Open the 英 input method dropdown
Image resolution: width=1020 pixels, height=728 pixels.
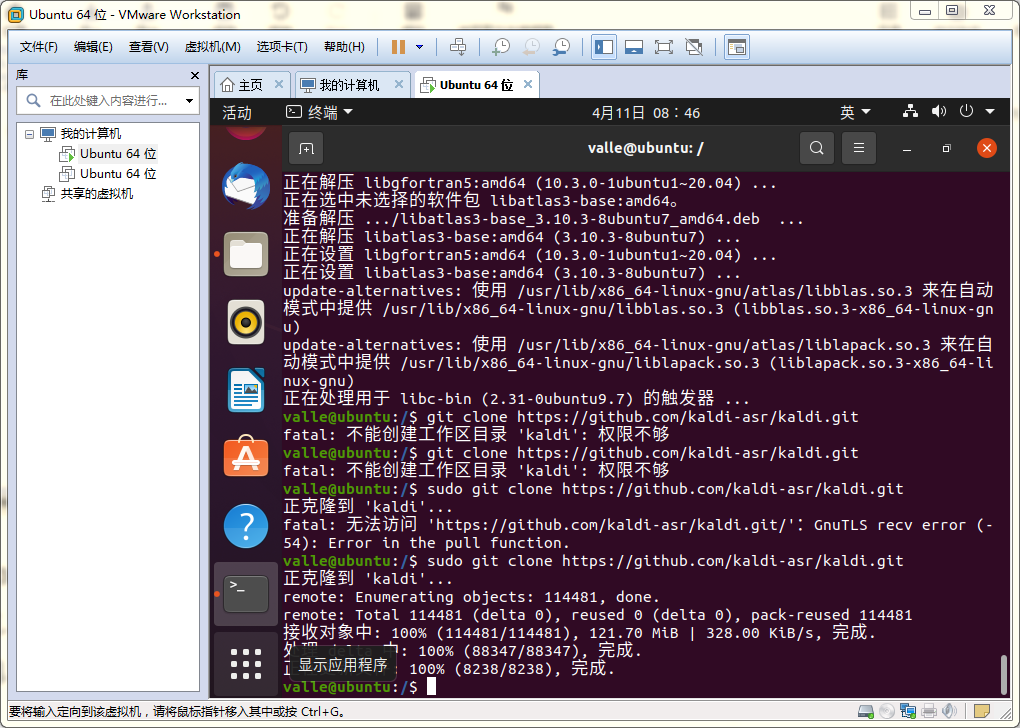pyautogui.click(x=855, y=113)
